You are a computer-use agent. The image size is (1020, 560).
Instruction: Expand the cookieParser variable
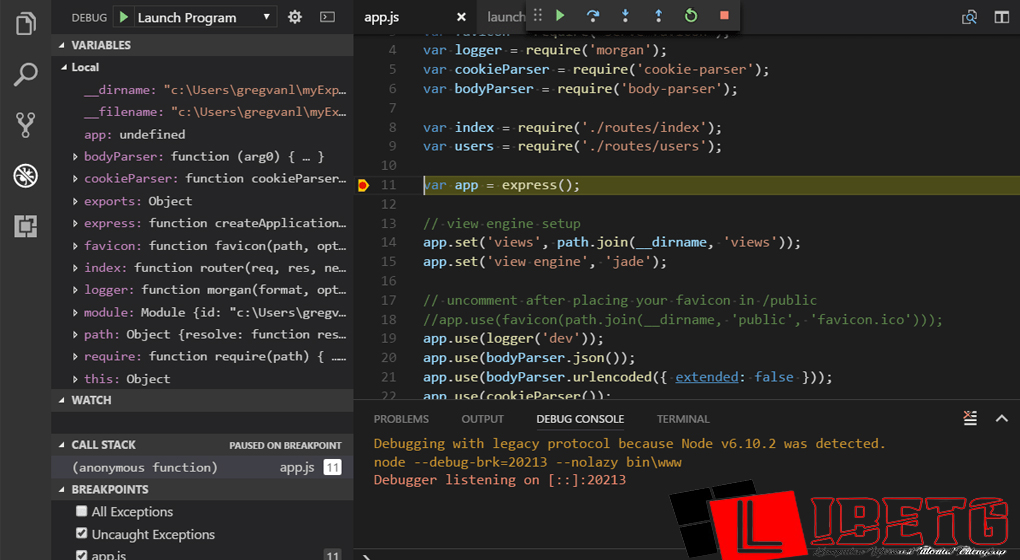[x=75, y=178]
